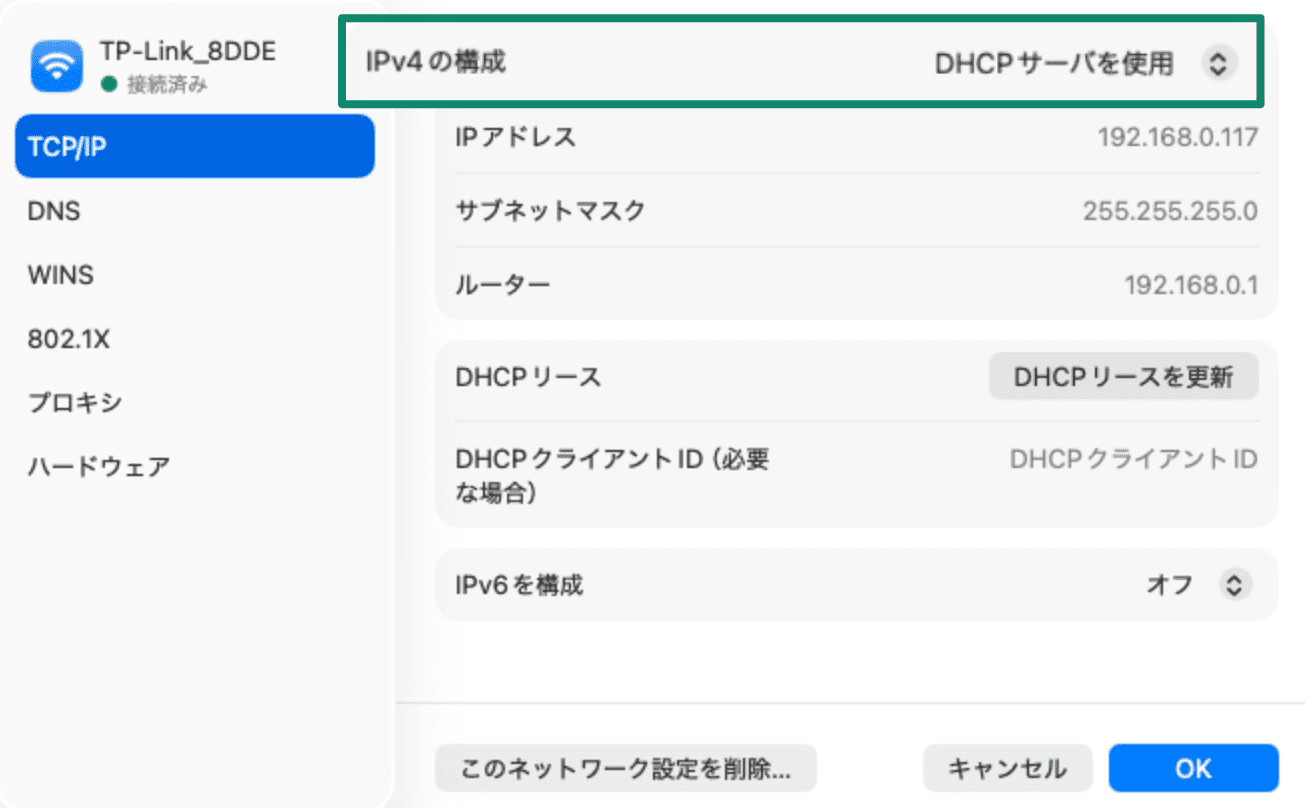Confirm settings with the OK button
Screen dimensions: 1305x808
point(1194,768)
